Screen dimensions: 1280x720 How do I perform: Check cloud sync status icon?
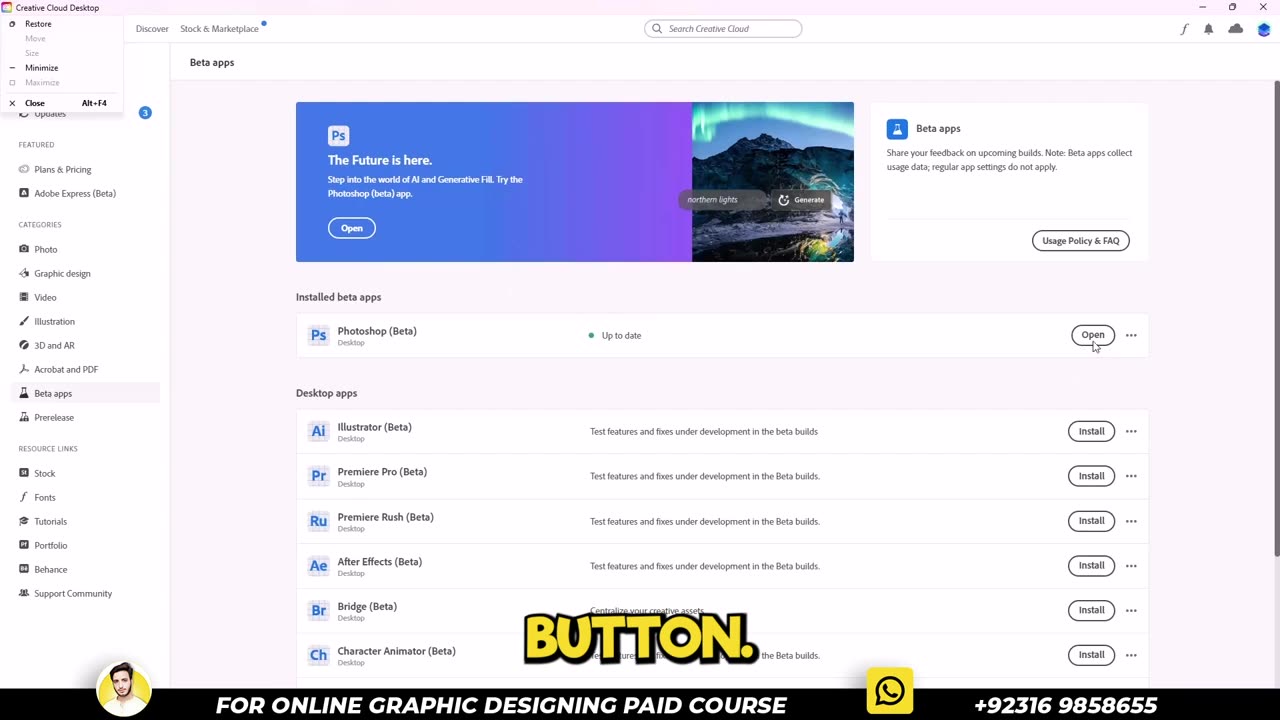[x=1236, y=29]
